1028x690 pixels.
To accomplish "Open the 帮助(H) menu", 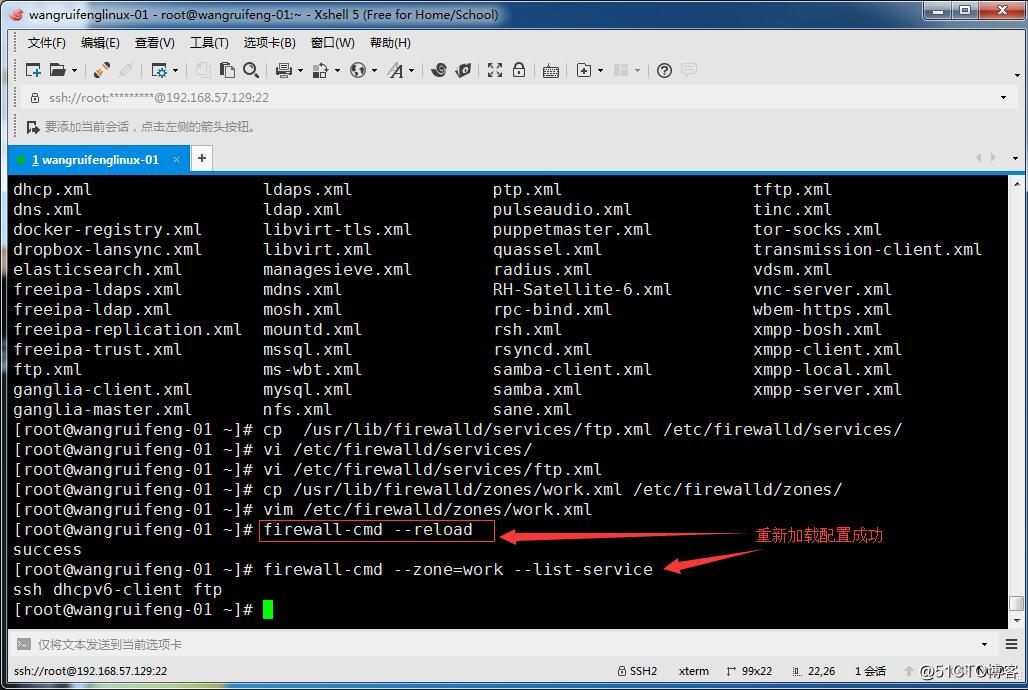I will point(390,43).
